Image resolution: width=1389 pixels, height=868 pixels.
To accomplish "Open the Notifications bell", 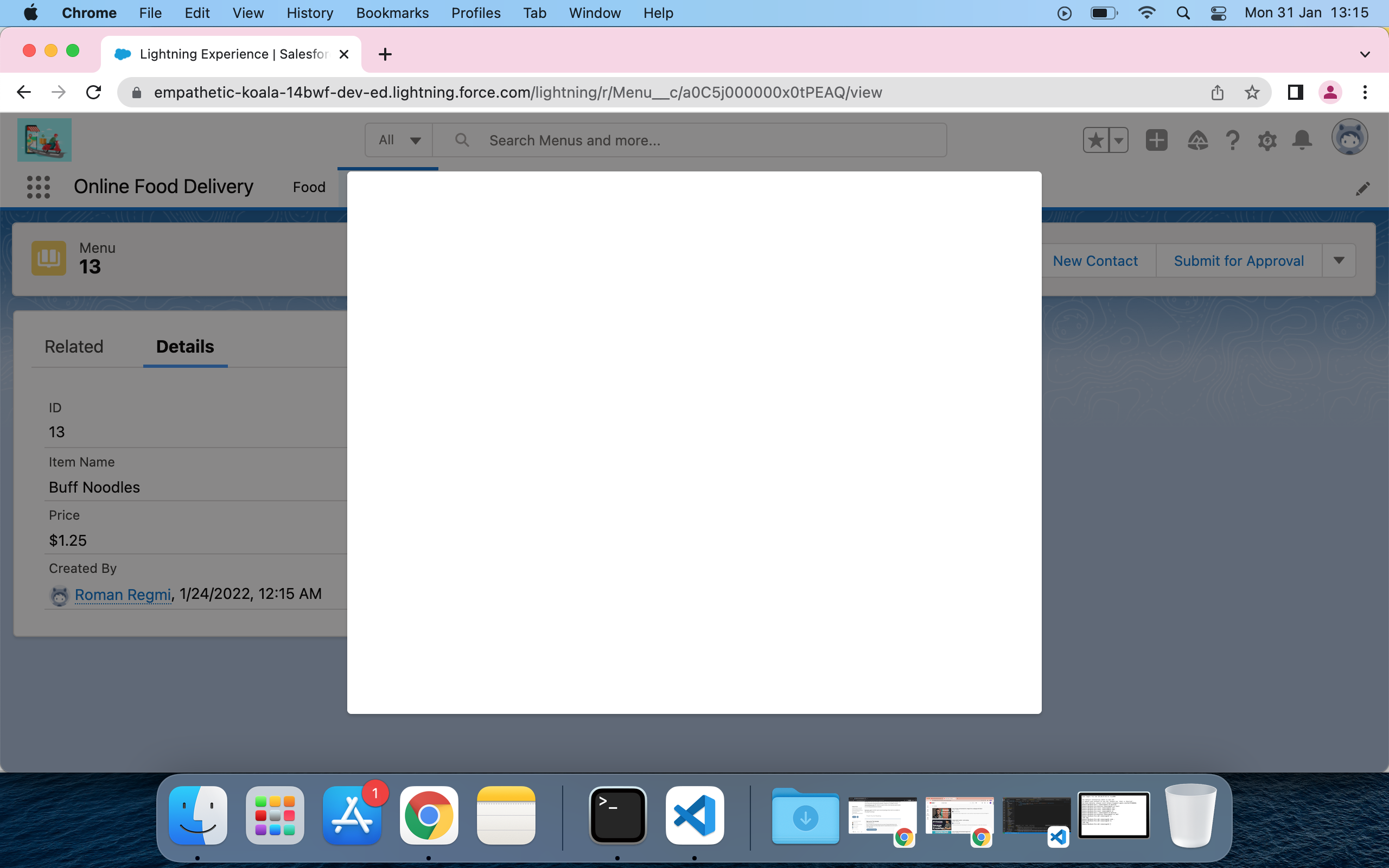I will pos(1302,140).
